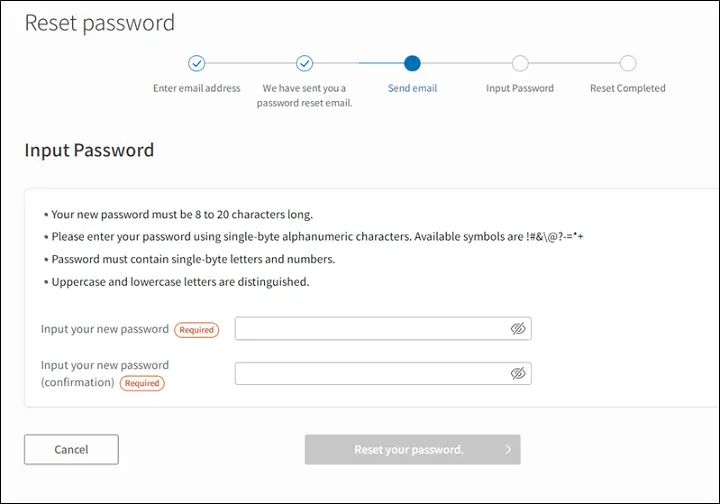Screen dimensions: 720x504
Task: Click the empty Input Password step circle
Action: 520,63
